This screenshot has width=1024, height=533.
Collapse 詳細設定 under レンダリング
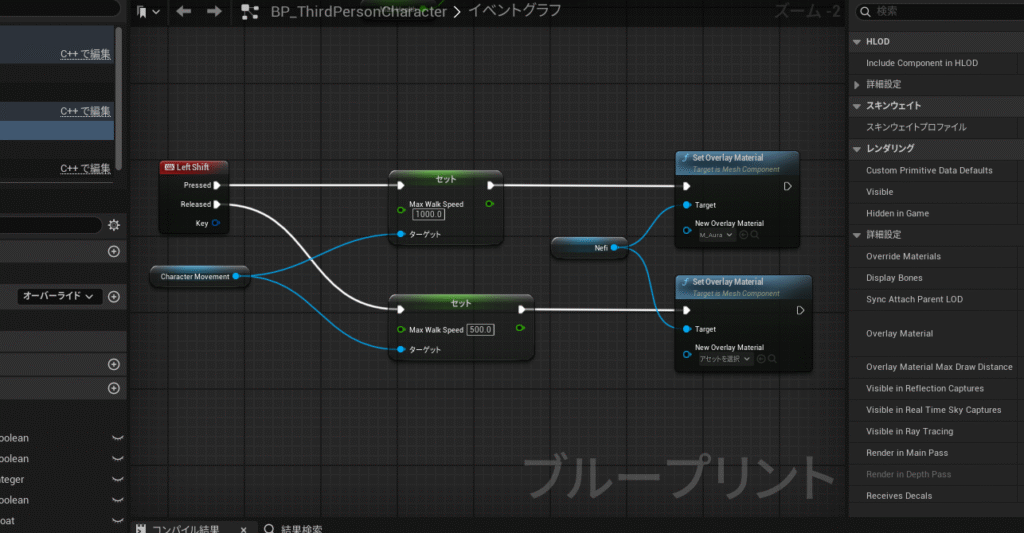point(857,235)
